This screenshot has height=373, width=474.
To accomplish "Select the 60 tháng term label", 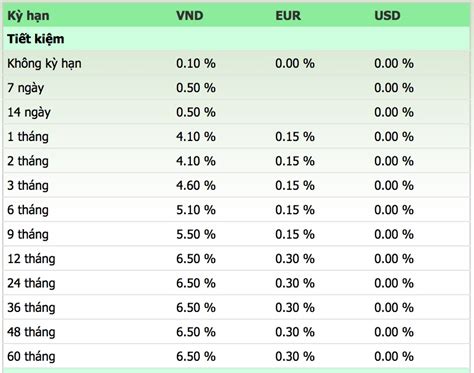I will tap(31, 356).
